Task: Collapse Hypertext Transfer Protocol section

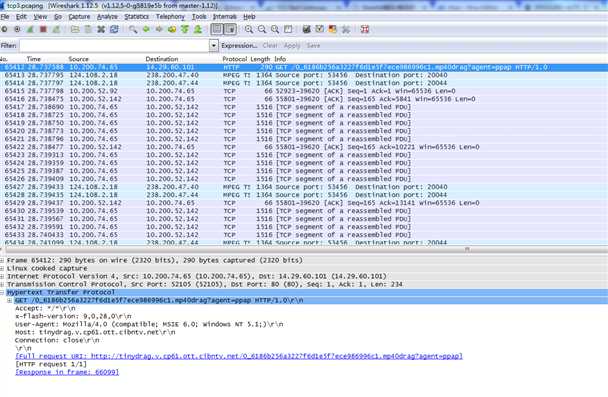Action: (2, 292)
